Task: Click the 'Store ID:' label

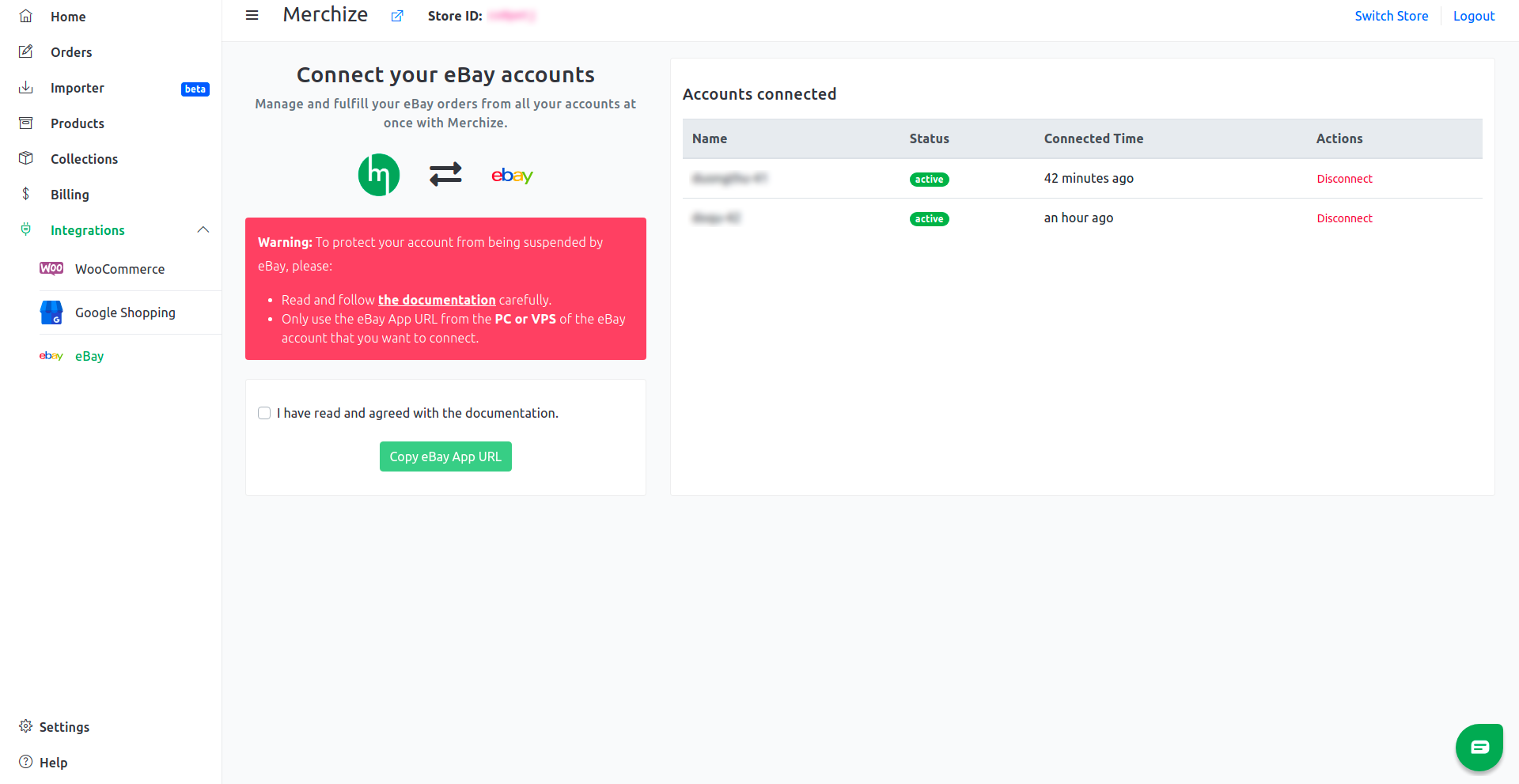Action: tap(455, 16)
